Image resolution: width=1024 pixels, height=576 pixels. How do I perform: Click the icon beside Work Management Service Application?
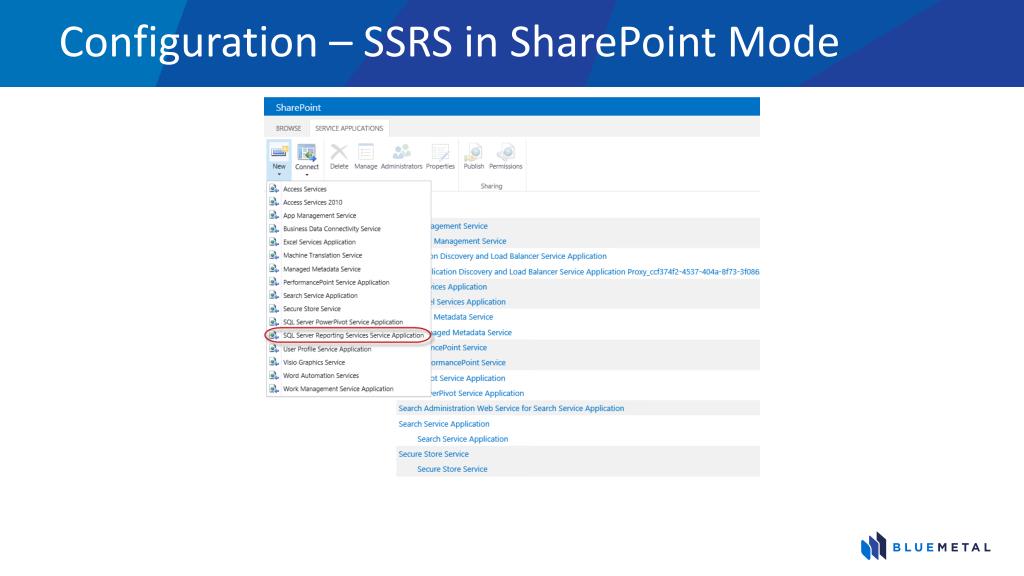(274, 389)
